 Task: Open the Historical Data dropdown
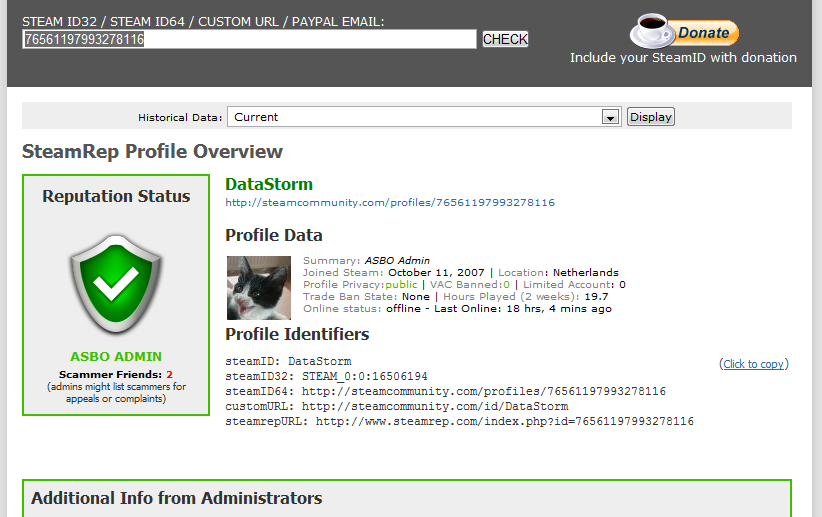click(424, 117)
